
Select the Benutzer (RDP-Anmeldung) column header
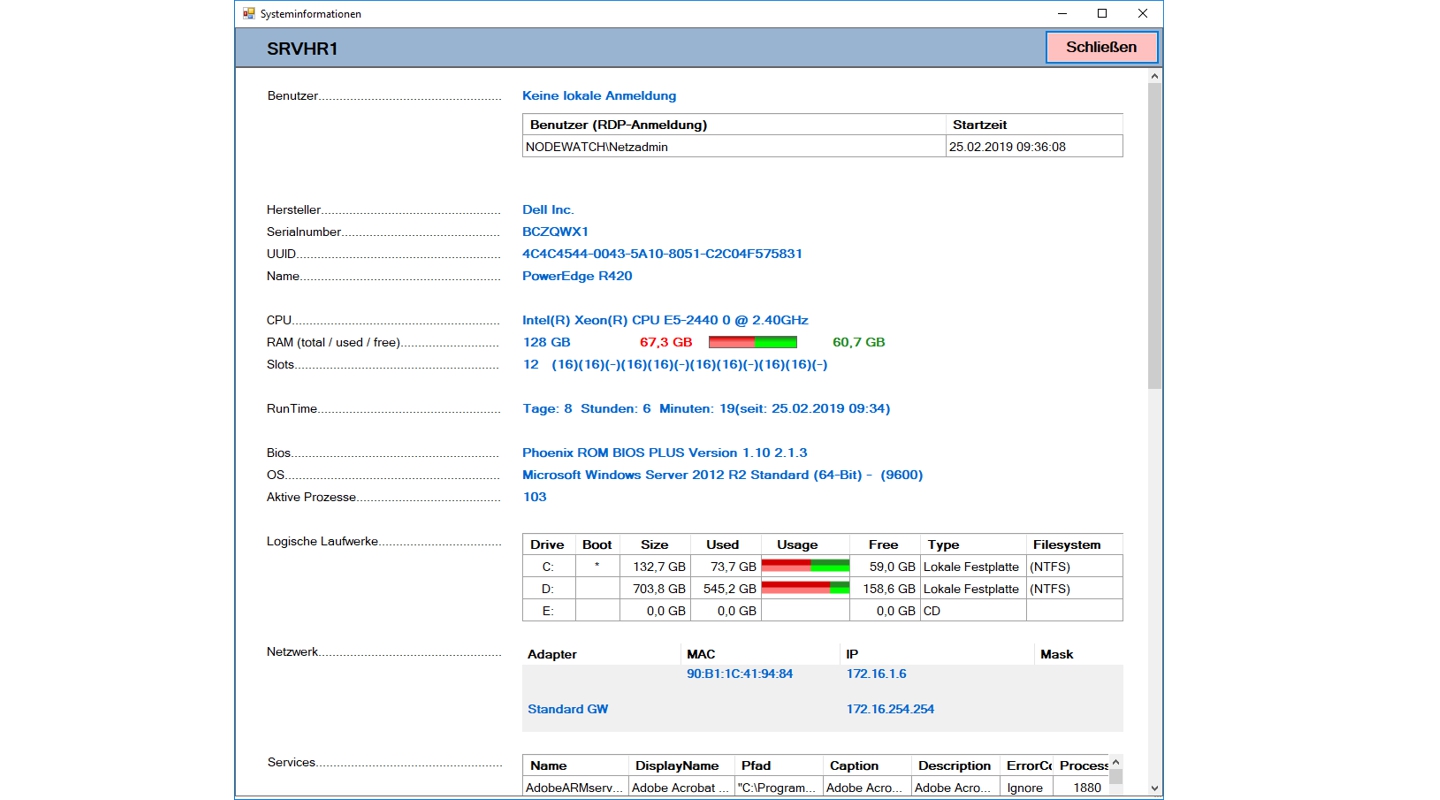(x=734, y=125)
